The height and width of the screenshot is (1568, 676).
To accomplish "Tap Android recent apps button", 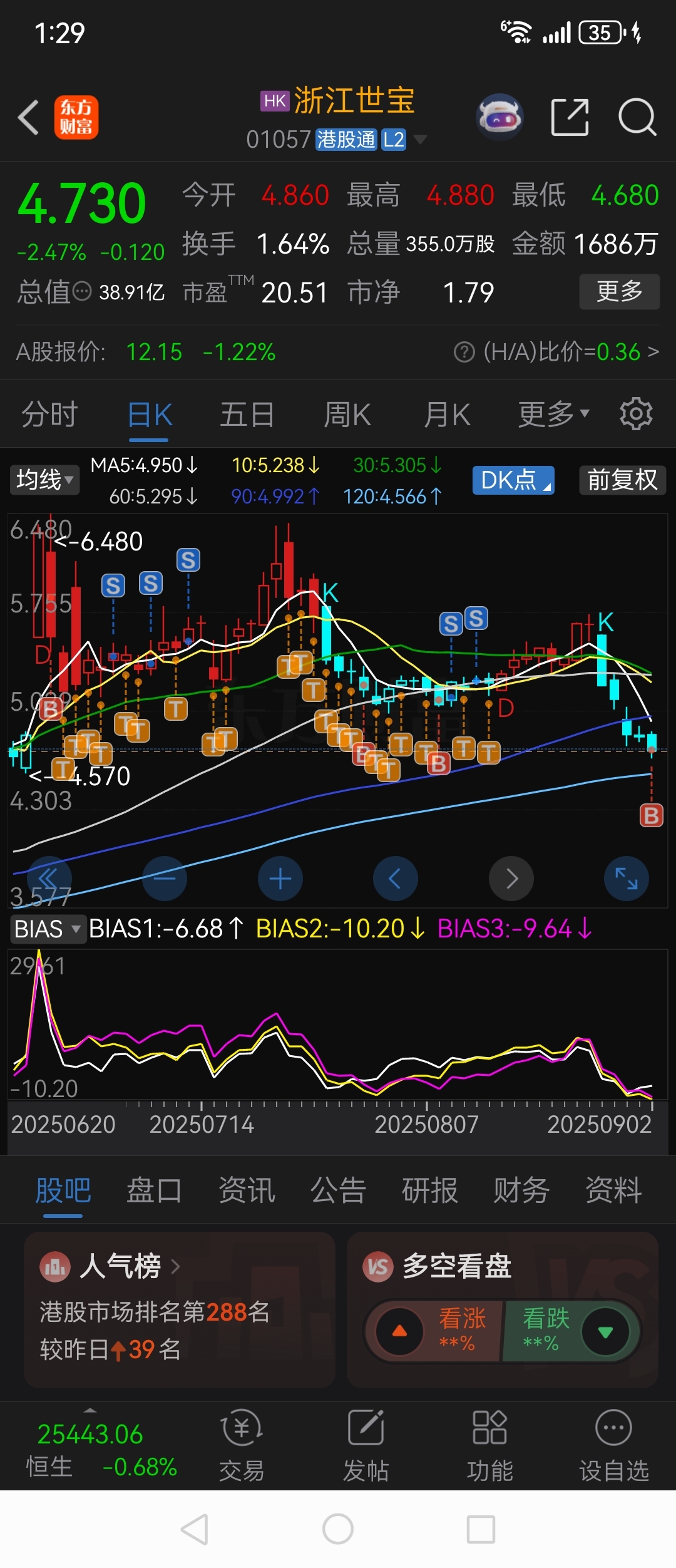I will point(481,1530).
